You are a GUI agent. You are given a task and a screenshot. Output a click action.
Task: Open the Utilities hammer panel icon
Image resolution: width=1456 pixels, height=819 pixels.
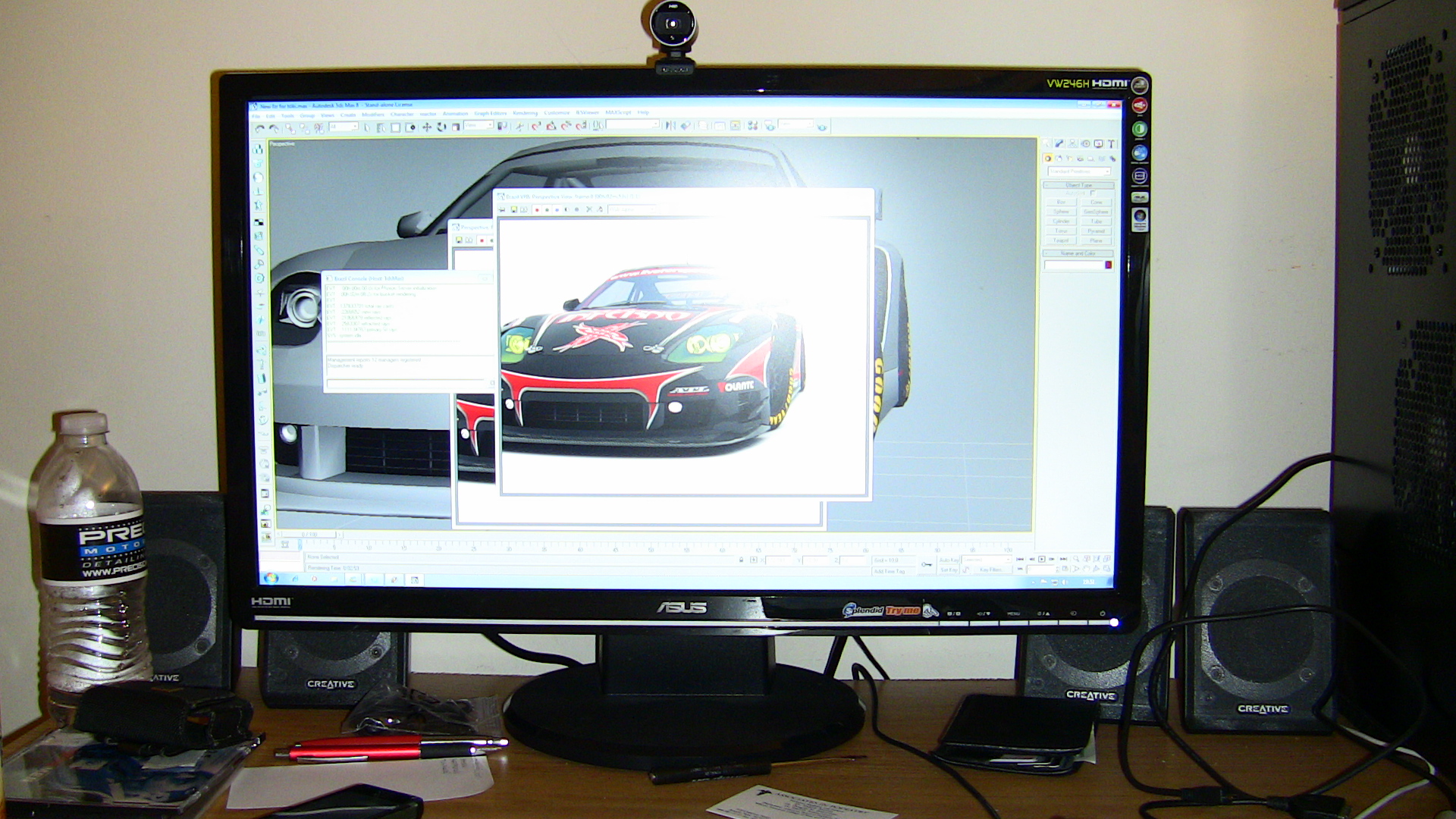coord(1111,143)
